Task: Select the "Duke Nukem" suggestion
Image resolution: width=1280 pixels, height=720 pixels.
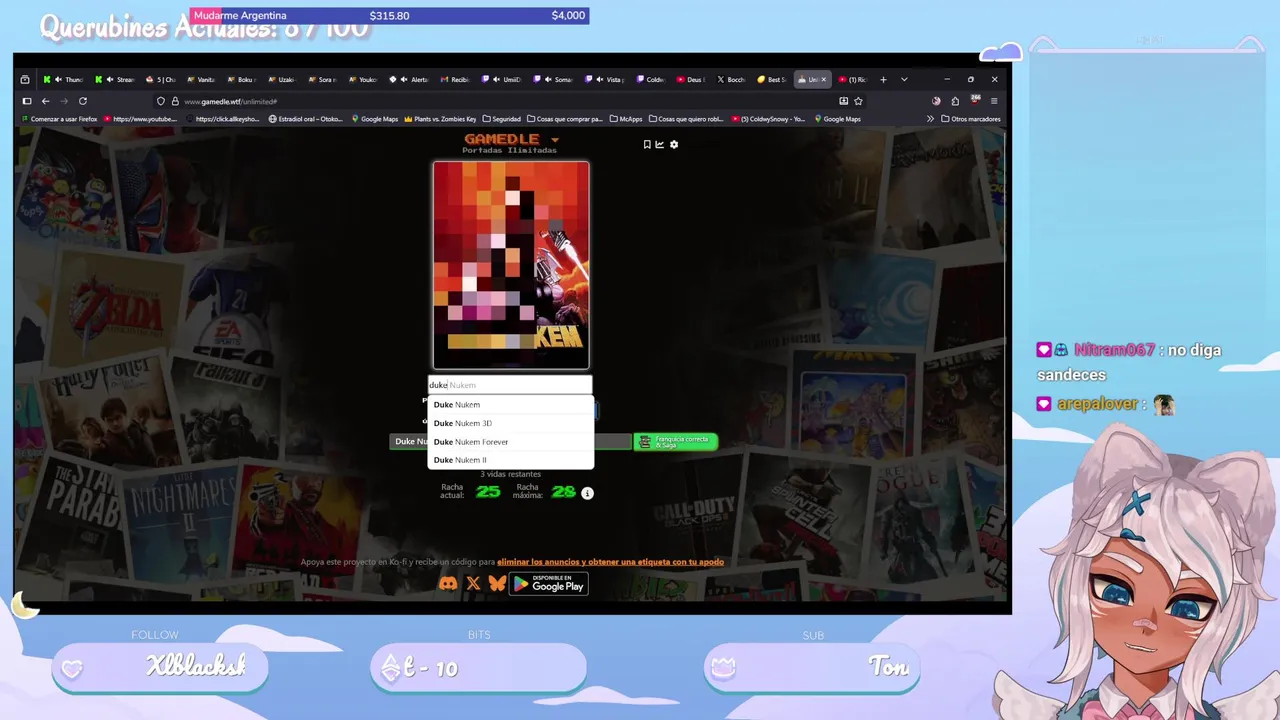Action: click(x=511, y=405)
